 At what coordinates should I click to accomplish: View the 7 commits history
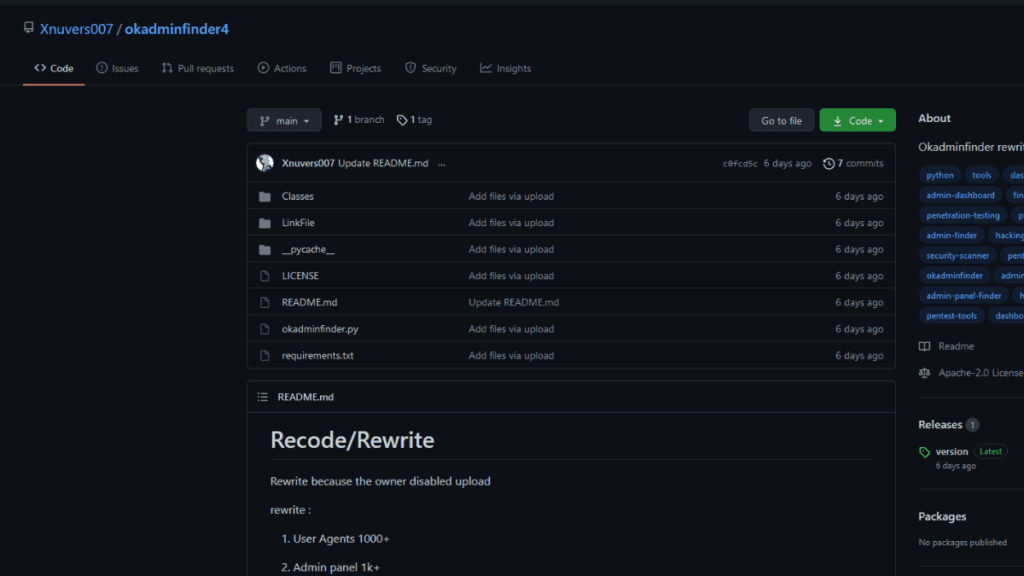853,163
